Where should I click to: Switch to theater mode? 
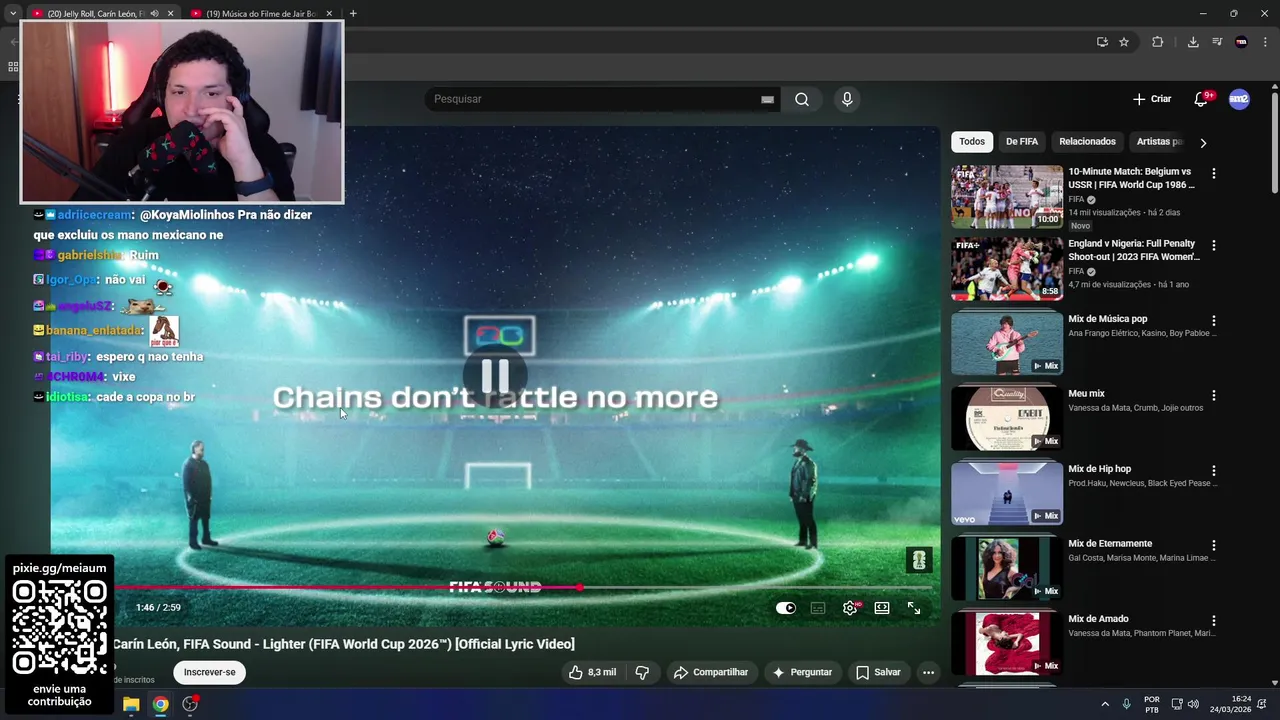coord(882,608)
